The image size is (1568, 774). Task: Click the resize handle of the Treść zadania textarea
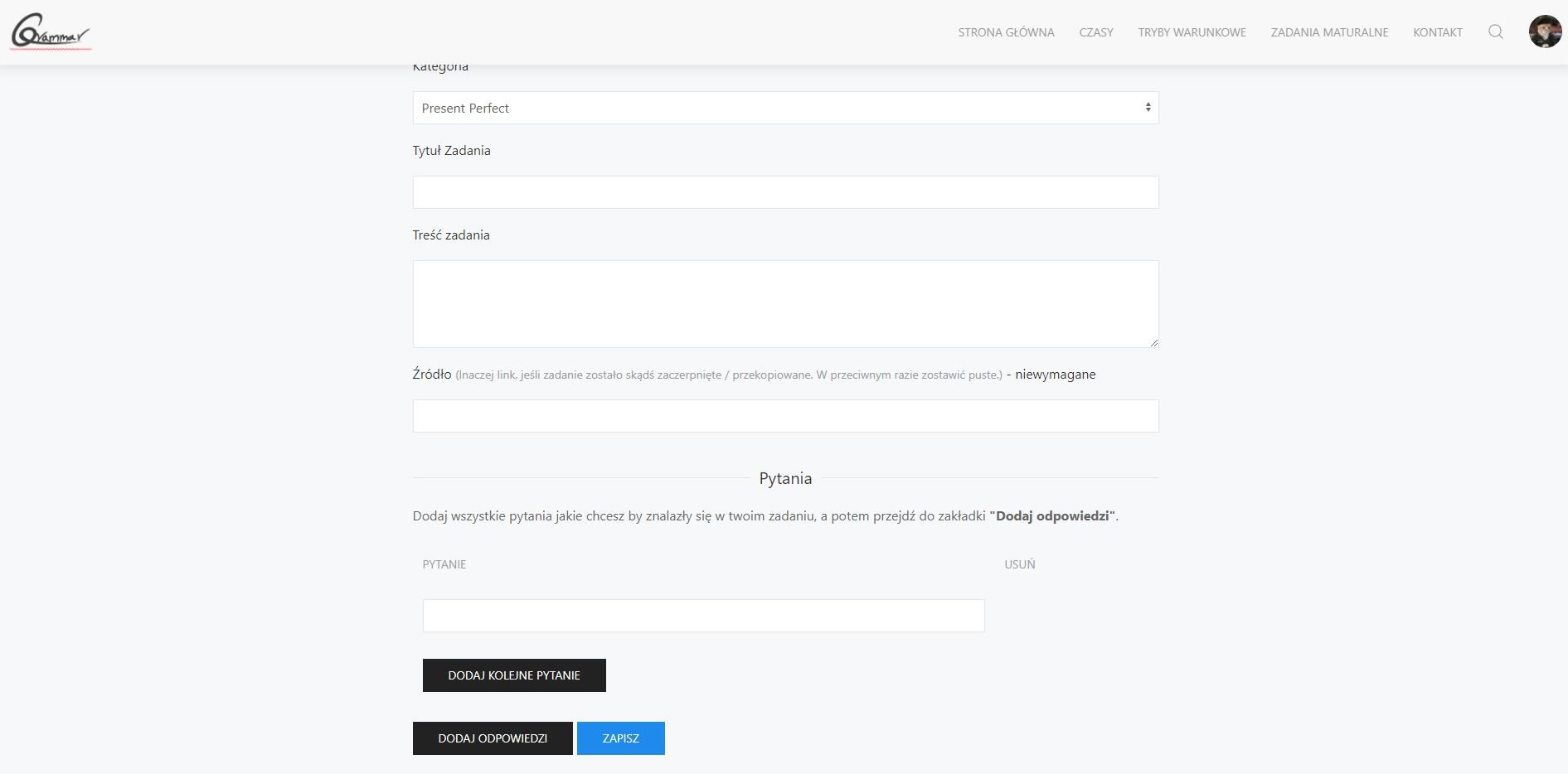coord(1153,342)
